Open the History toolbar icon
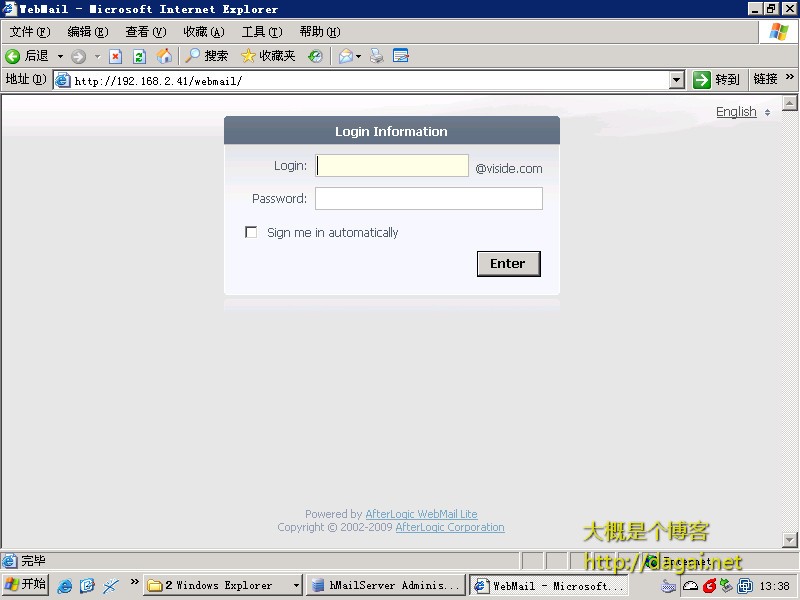This screenshot has width=800, height=600. [315, 56]
